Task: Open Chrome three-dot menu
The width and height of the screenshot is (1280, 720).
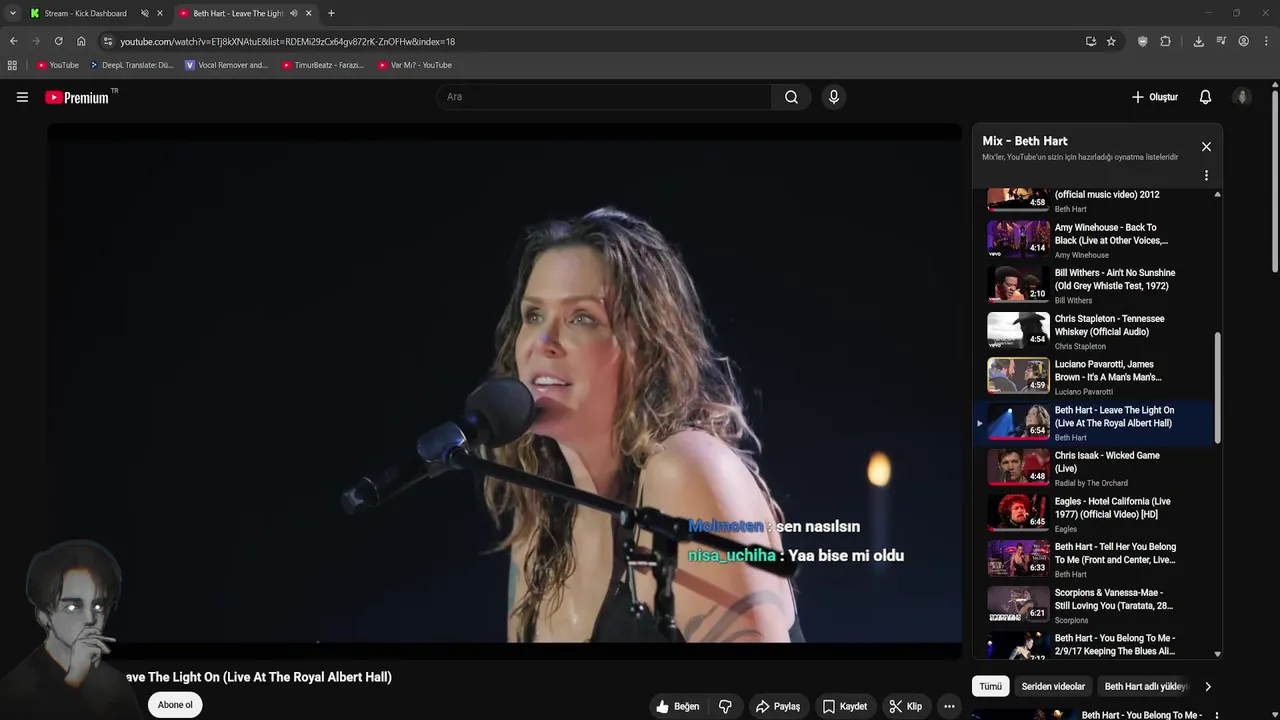Action: click(1266, 41)
